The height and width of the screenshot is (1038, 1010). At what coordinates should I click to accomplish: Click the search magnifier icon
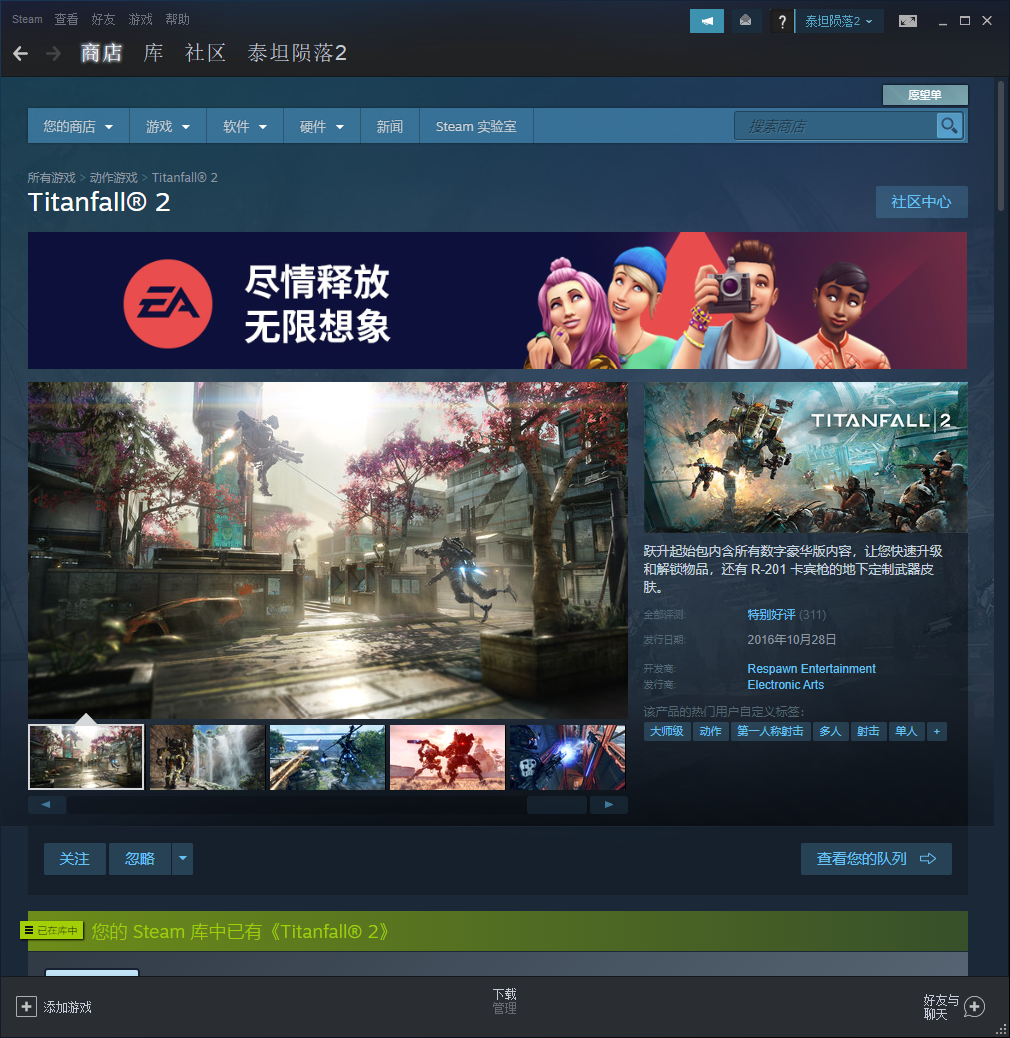pyautogui.click(x=949, y=126)
